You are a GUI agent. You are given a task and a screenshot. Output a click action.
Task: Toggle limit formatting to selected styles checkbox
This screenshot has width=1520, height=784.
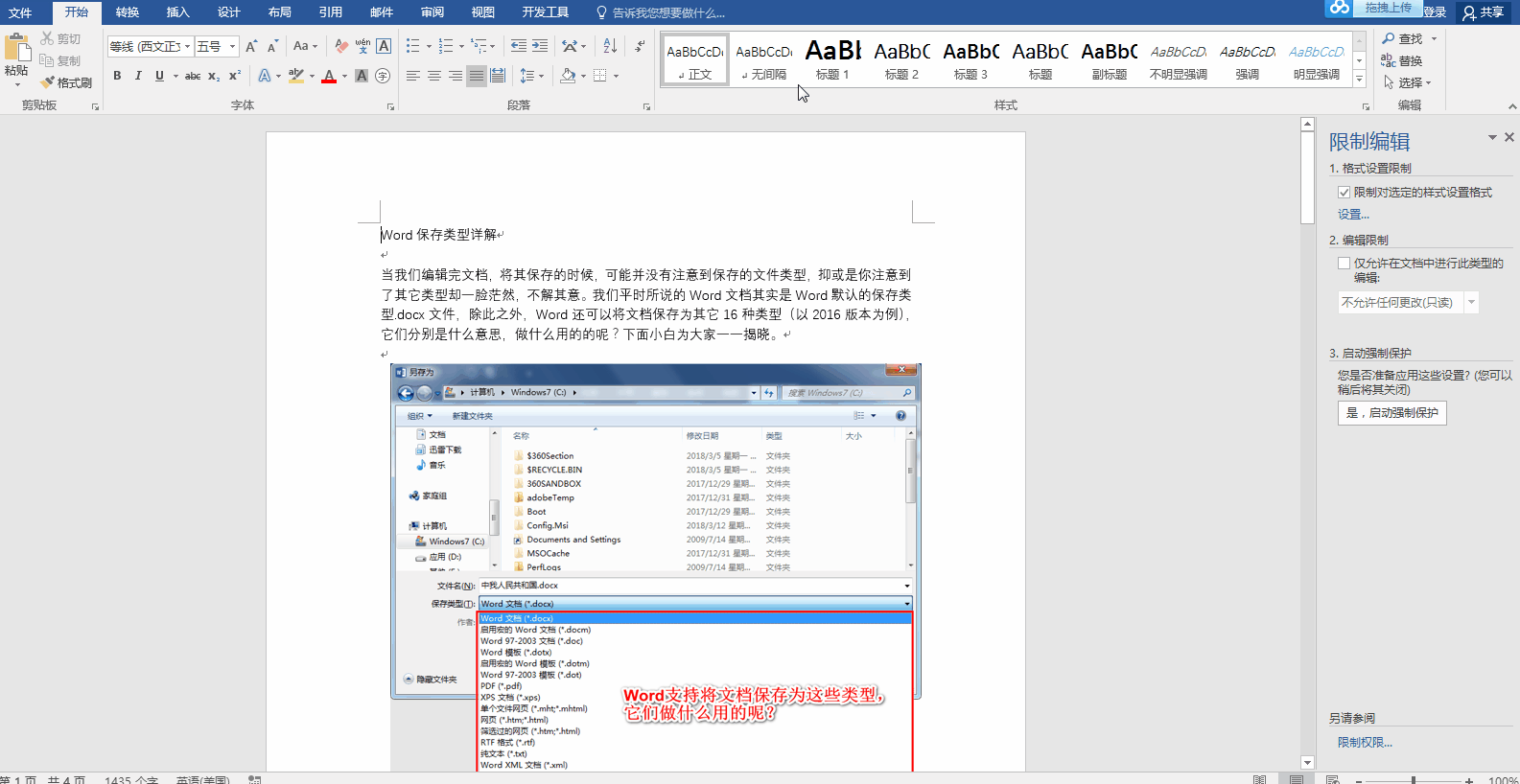tap(1345, 193)
